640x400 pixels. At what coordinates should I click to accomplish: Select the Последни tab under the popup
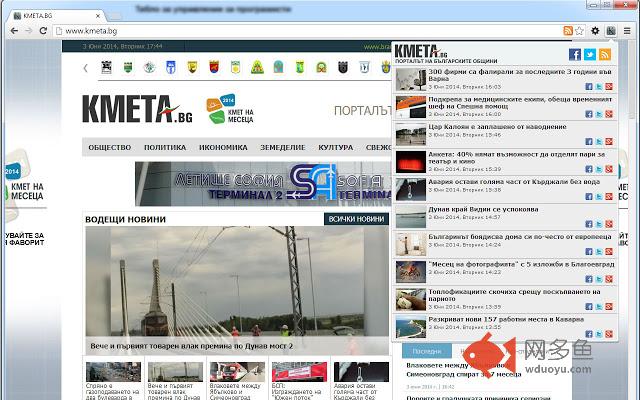(427, 351)
